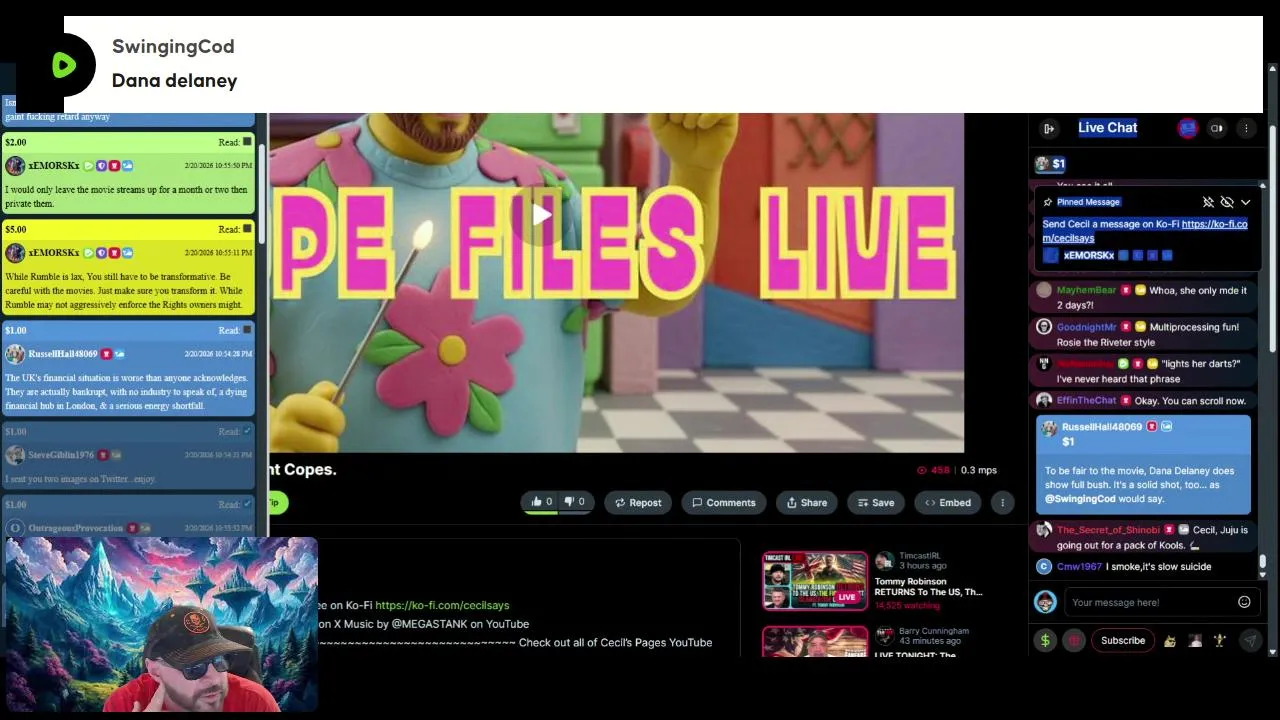Collapse the Pinned Message chevron
The image size is (1280, 720).
pos(1246,202)
